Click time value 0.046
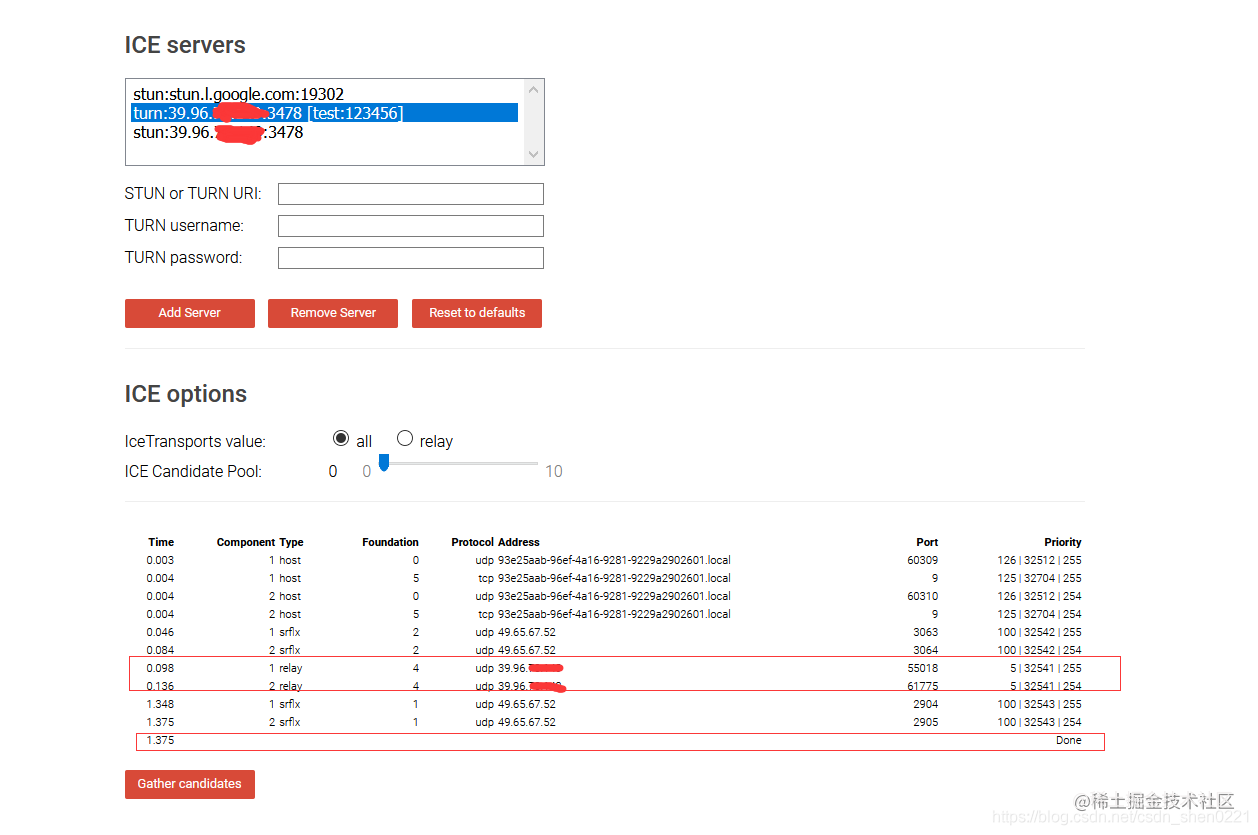1258x835 pixels. pyautogui.click(x=160, y=632)
